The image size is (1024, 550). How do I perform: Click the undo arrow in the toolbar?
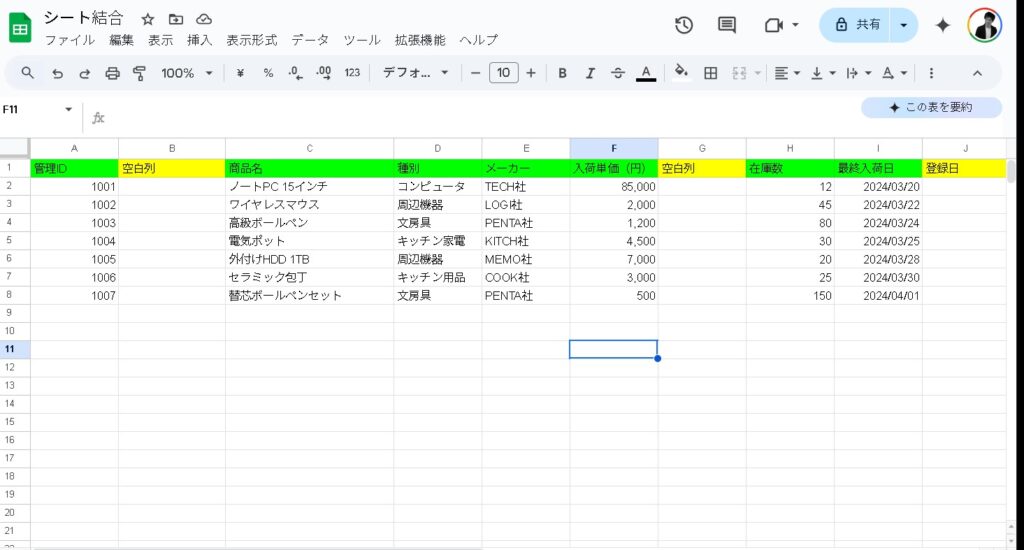[57, 73]
